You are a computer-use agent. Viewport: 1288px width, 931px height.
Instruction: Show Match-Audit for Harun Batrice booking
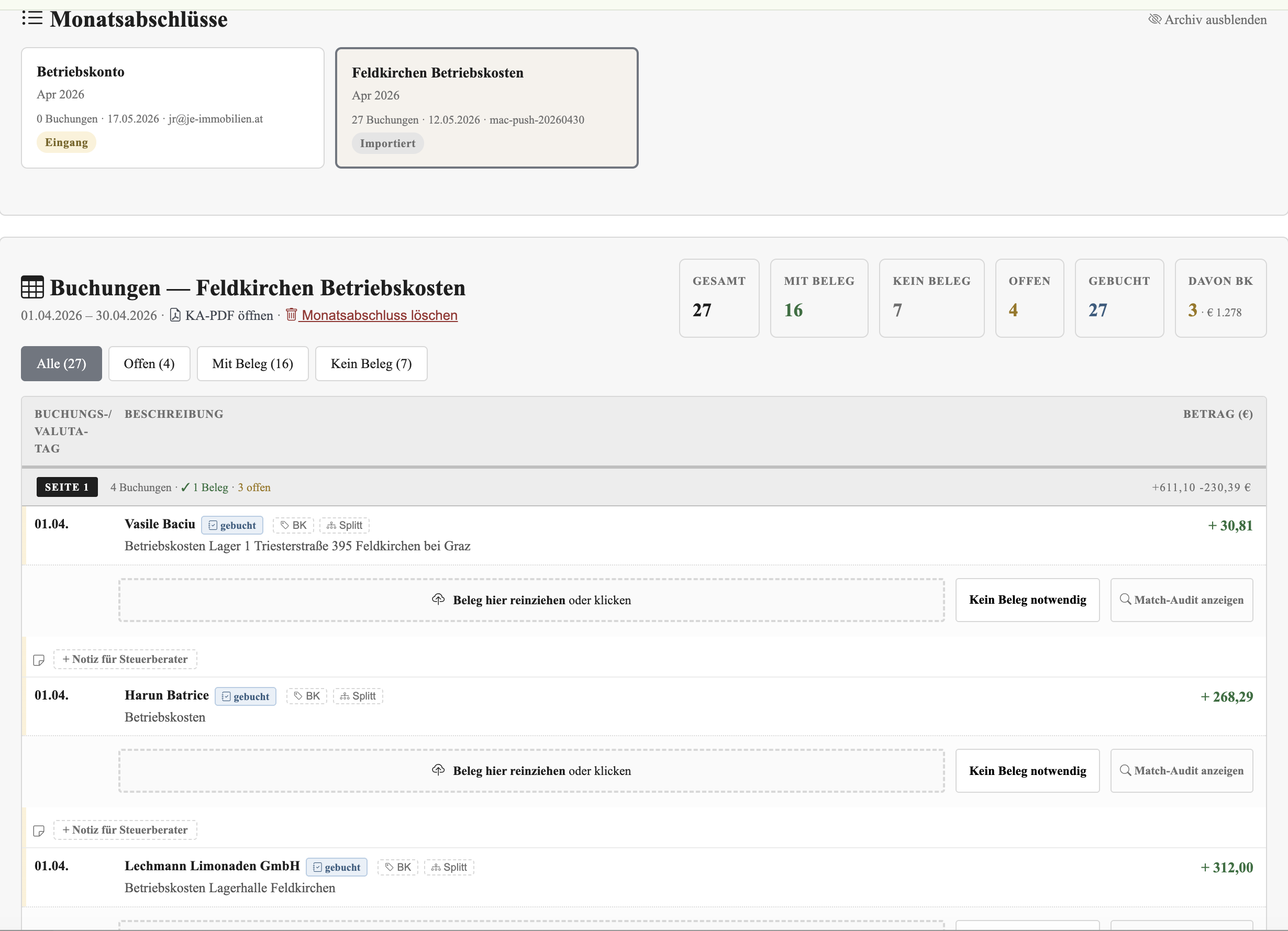coord(1182,771)
